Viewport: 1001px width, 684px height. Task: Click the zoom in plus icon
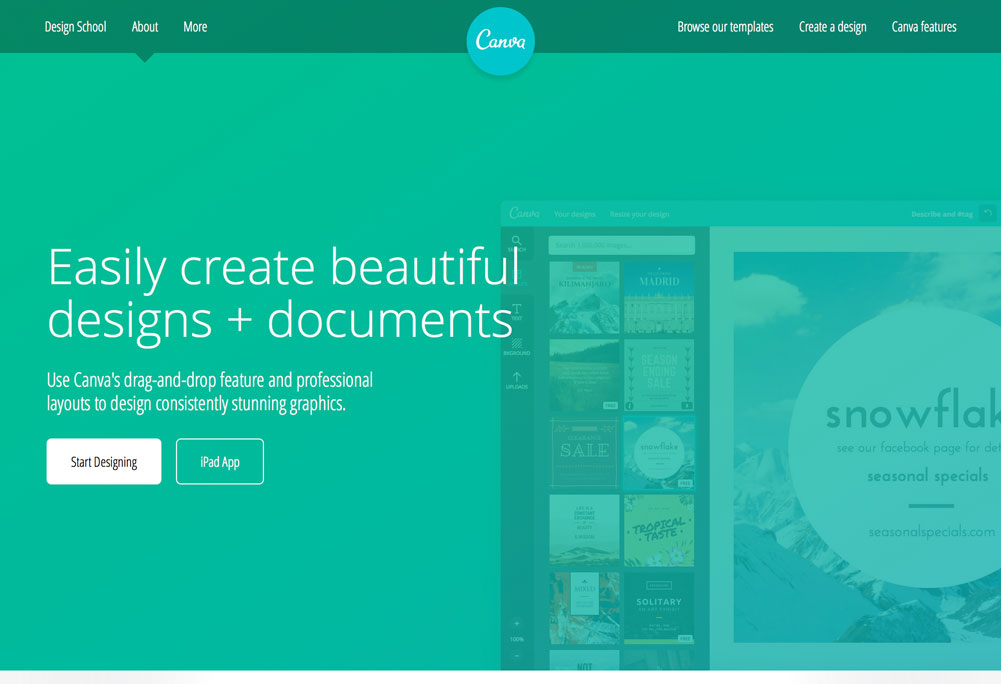click(516, 623)
